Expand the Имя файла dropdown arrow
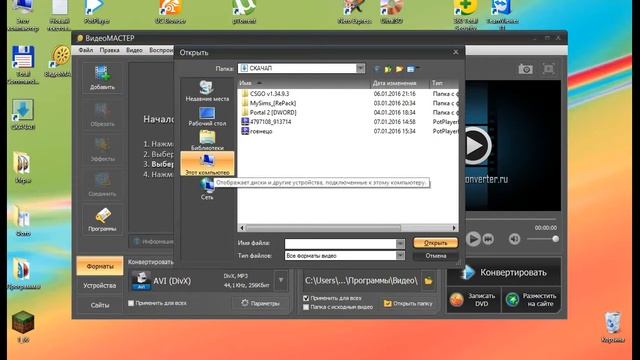This screenshot has height=360, width=640. coord(400,243)
